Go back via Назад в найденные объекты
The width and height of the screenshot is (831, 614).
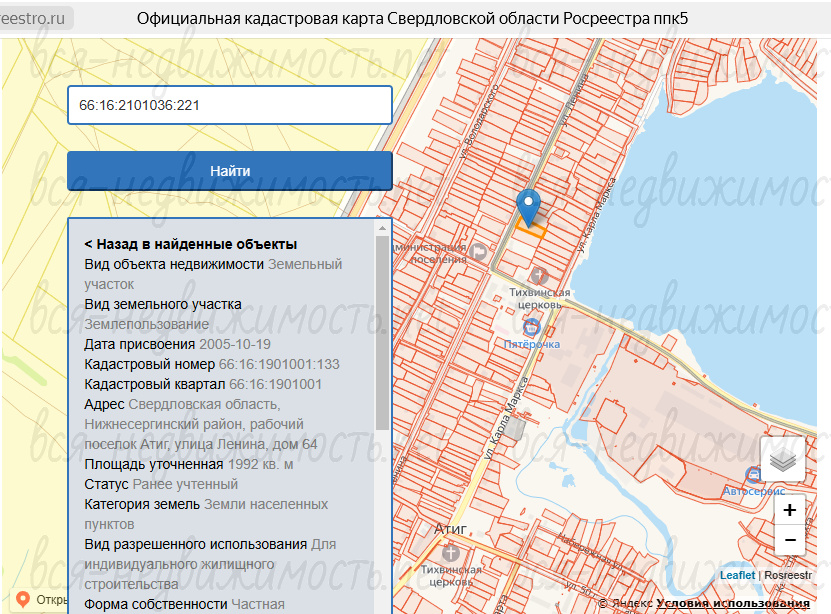pyautogui.click(x=191, y=244)
